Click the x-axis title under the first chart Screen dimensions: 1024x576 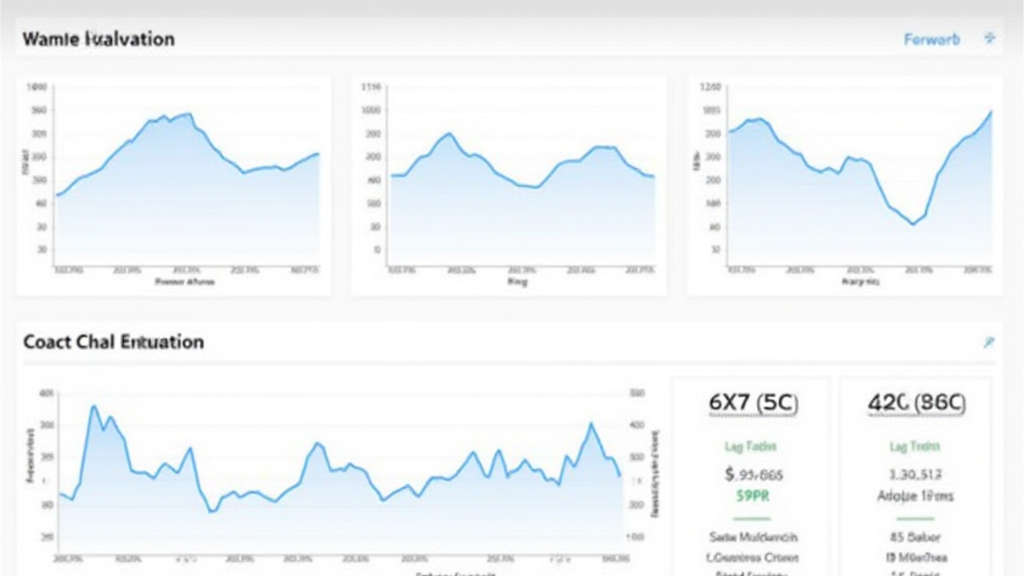[186, 283]
